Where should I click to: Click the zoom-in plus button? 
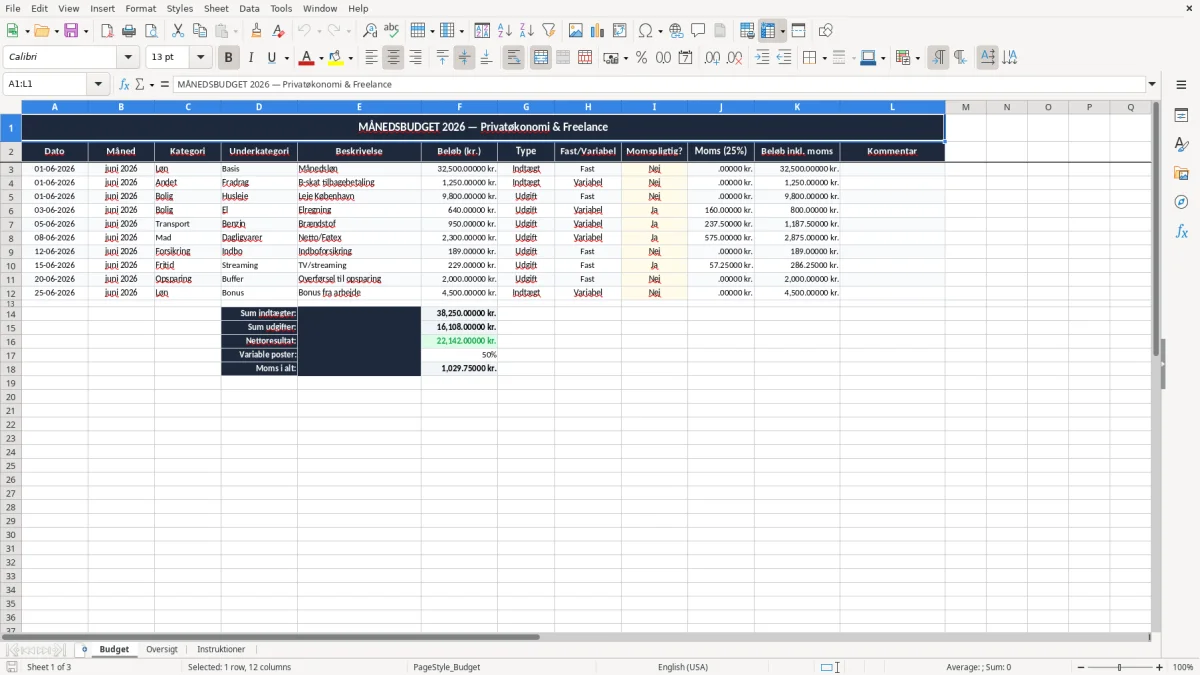(x=1160, y=667)
